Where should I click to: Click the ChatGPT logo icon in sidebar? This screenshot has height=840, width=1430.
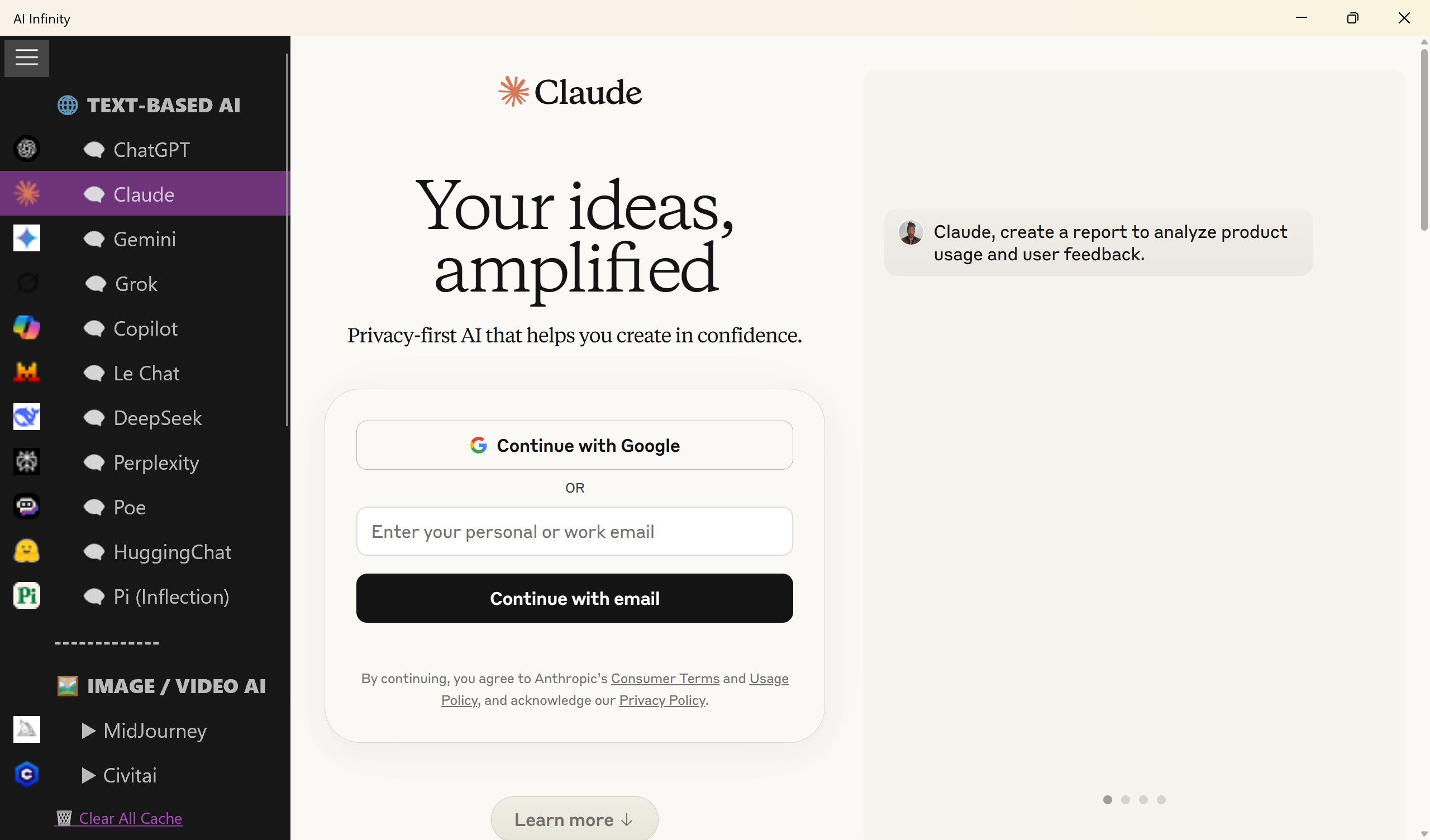(x=27, y=149)
